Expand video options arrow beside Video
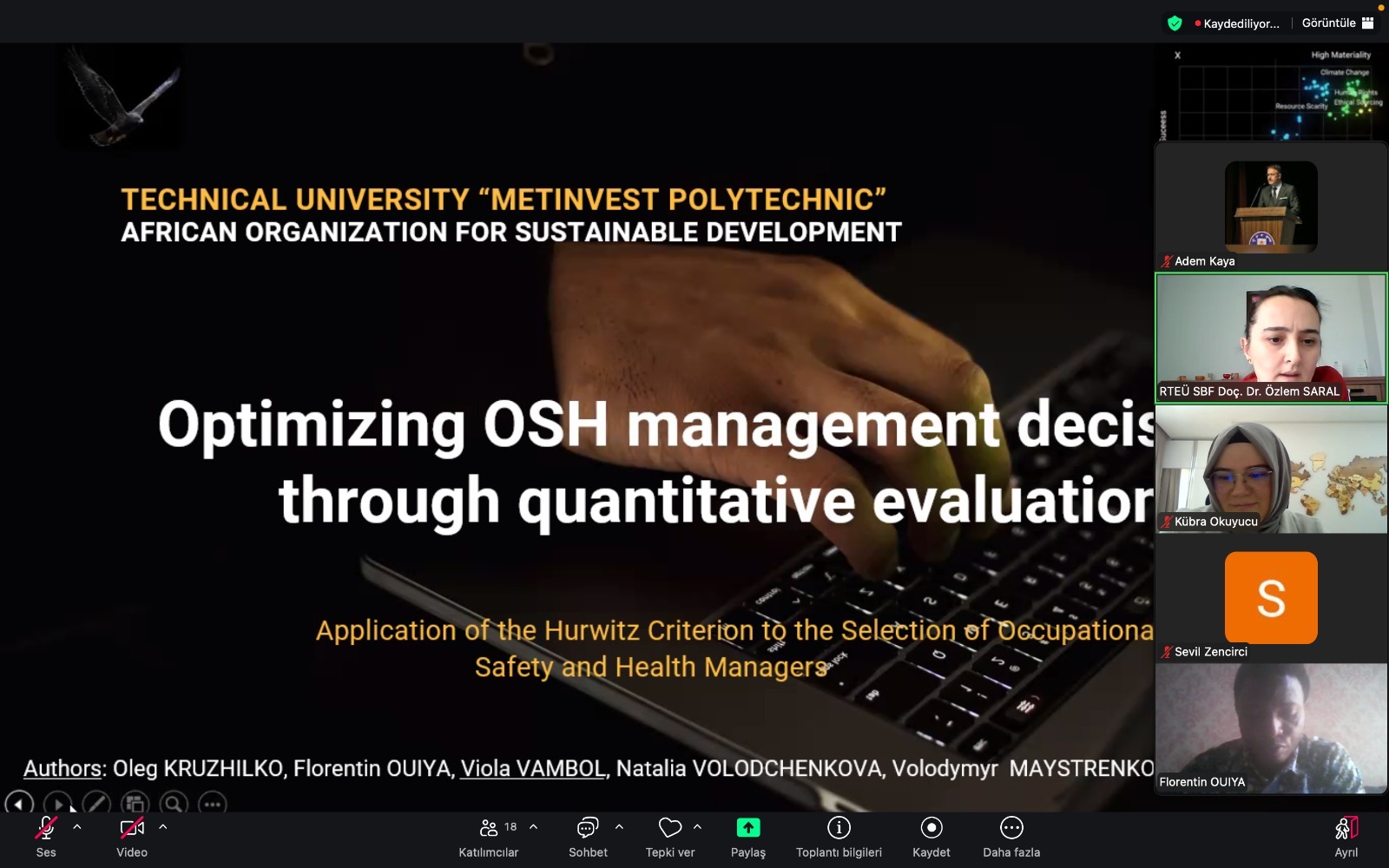Image resolution: width=1389 pixels, height=868 pixels. (x=163, y=827)
